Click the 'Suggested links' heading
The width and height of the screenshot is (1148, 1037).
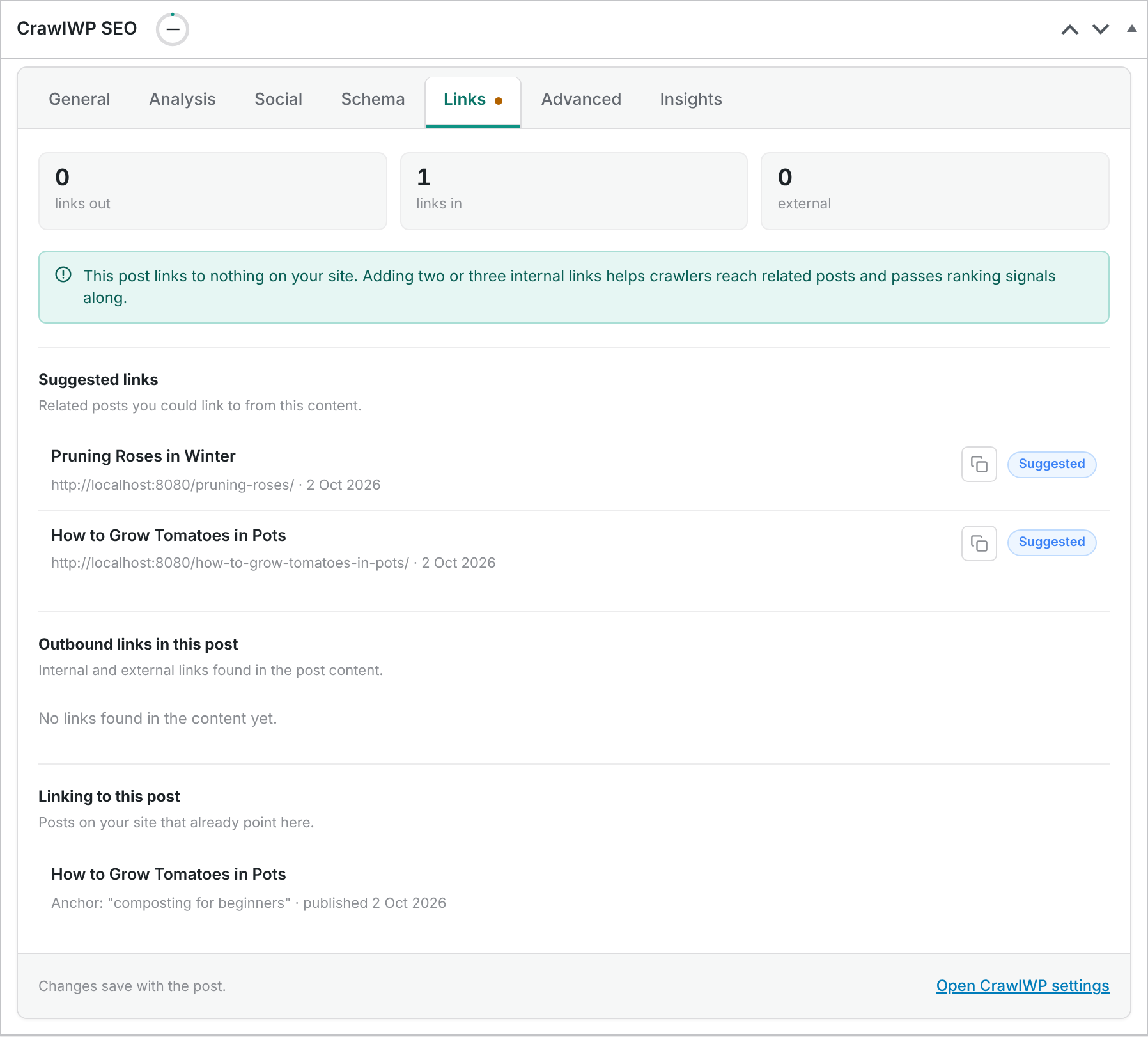pos(98,380)
